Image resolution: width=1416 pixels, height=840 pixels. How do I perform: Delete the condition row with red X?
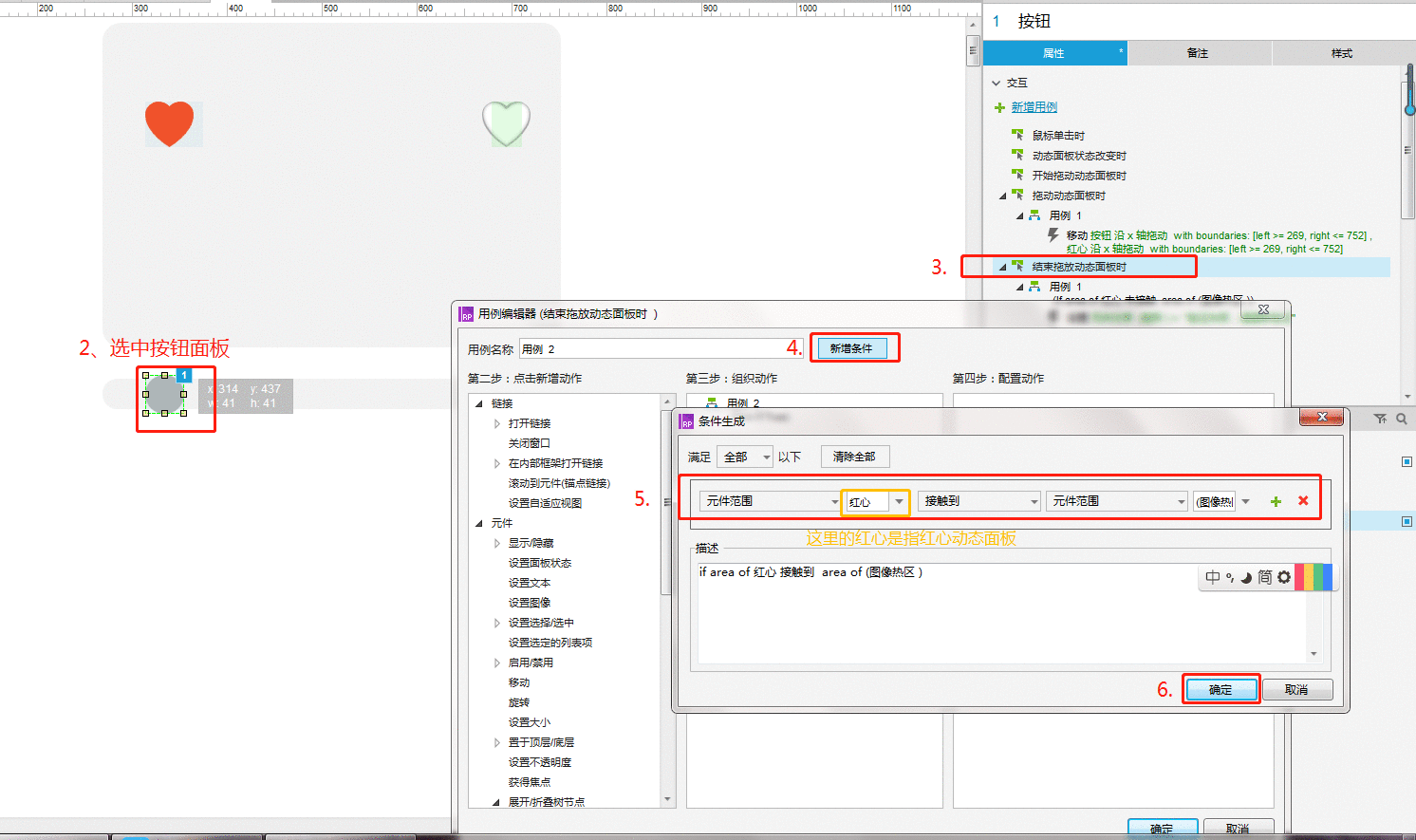point(1303,501)
